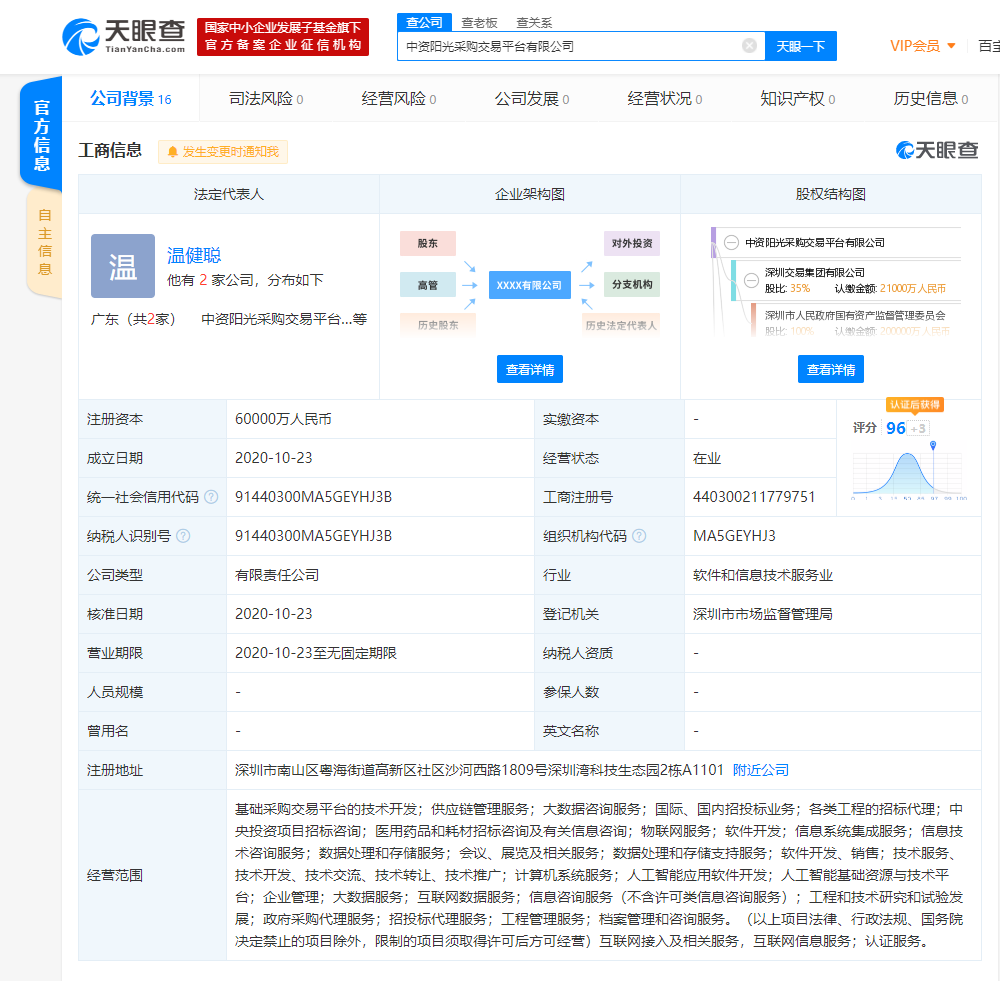Select the 深圳市市场监督管理局 value
The image size is (1000, 981).
click(763, 614)
